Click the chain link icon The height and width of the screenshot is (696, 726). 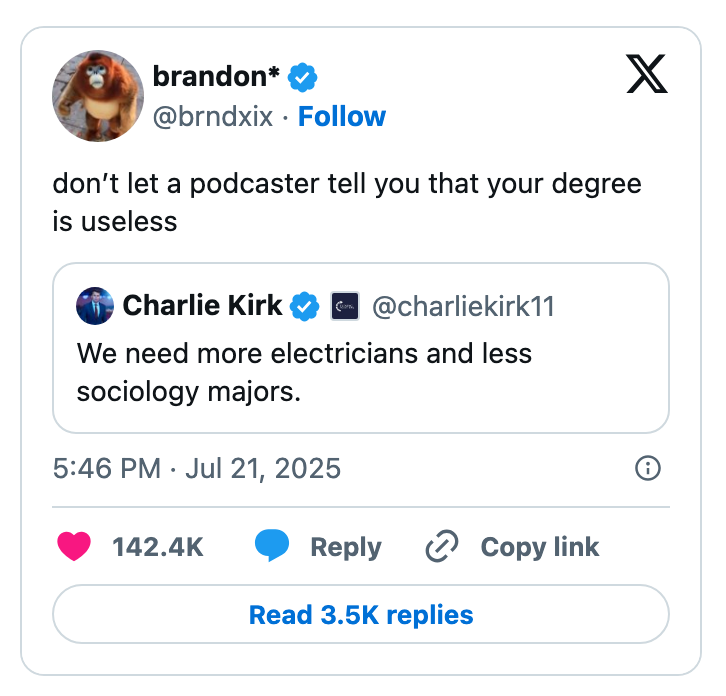(441, 547)
